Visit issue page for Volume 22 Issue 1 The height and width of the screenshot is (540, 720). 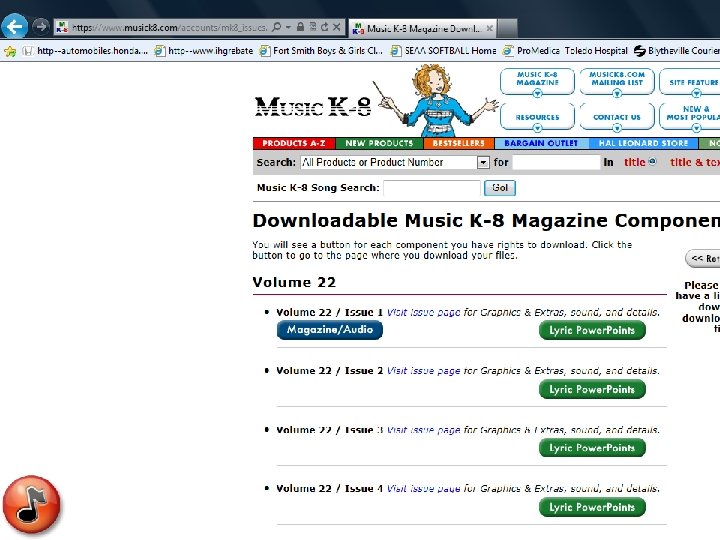coord(423,313)
